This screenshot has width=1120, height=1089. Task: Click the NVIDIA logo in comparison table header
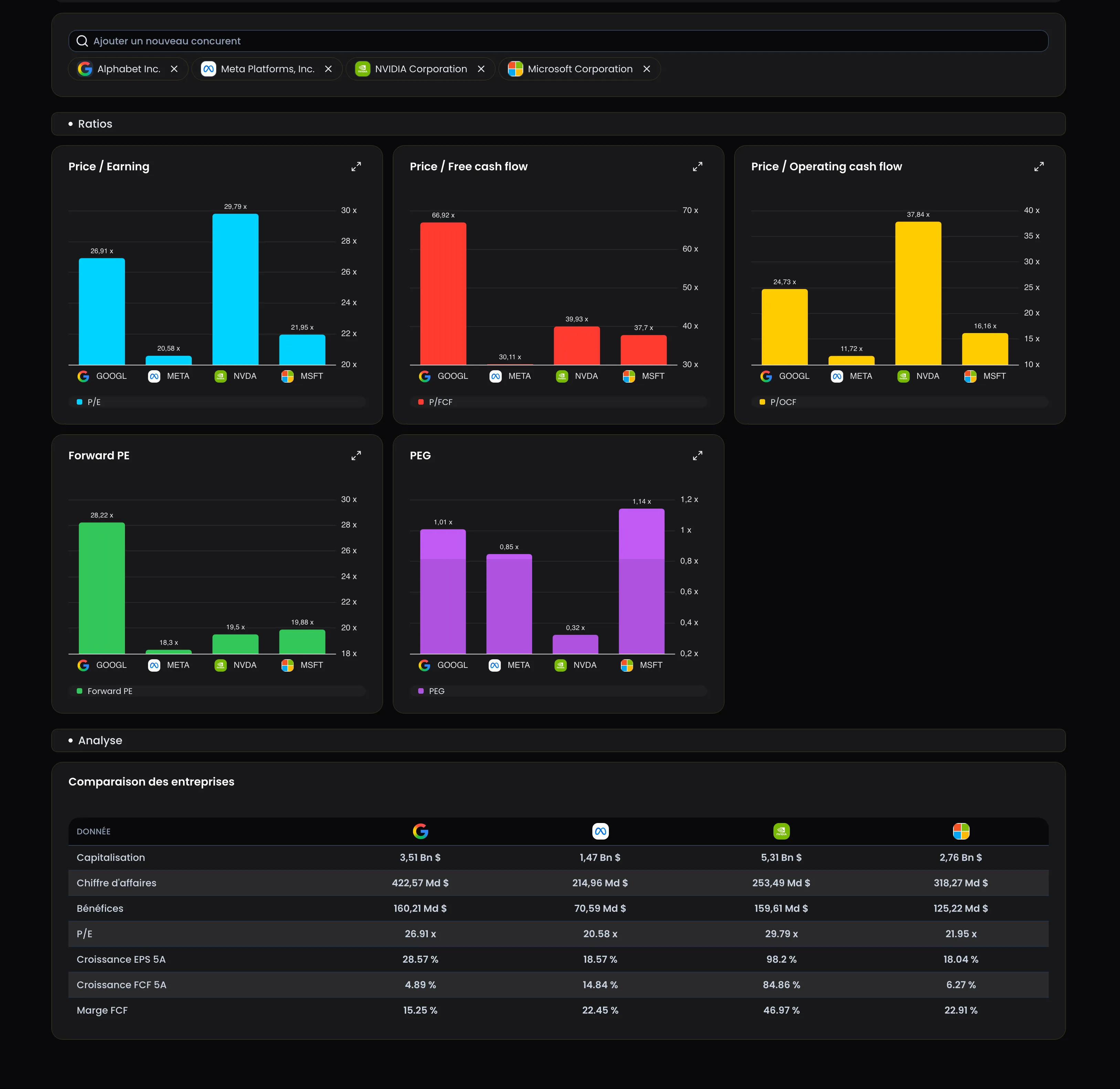click(781, 831)
